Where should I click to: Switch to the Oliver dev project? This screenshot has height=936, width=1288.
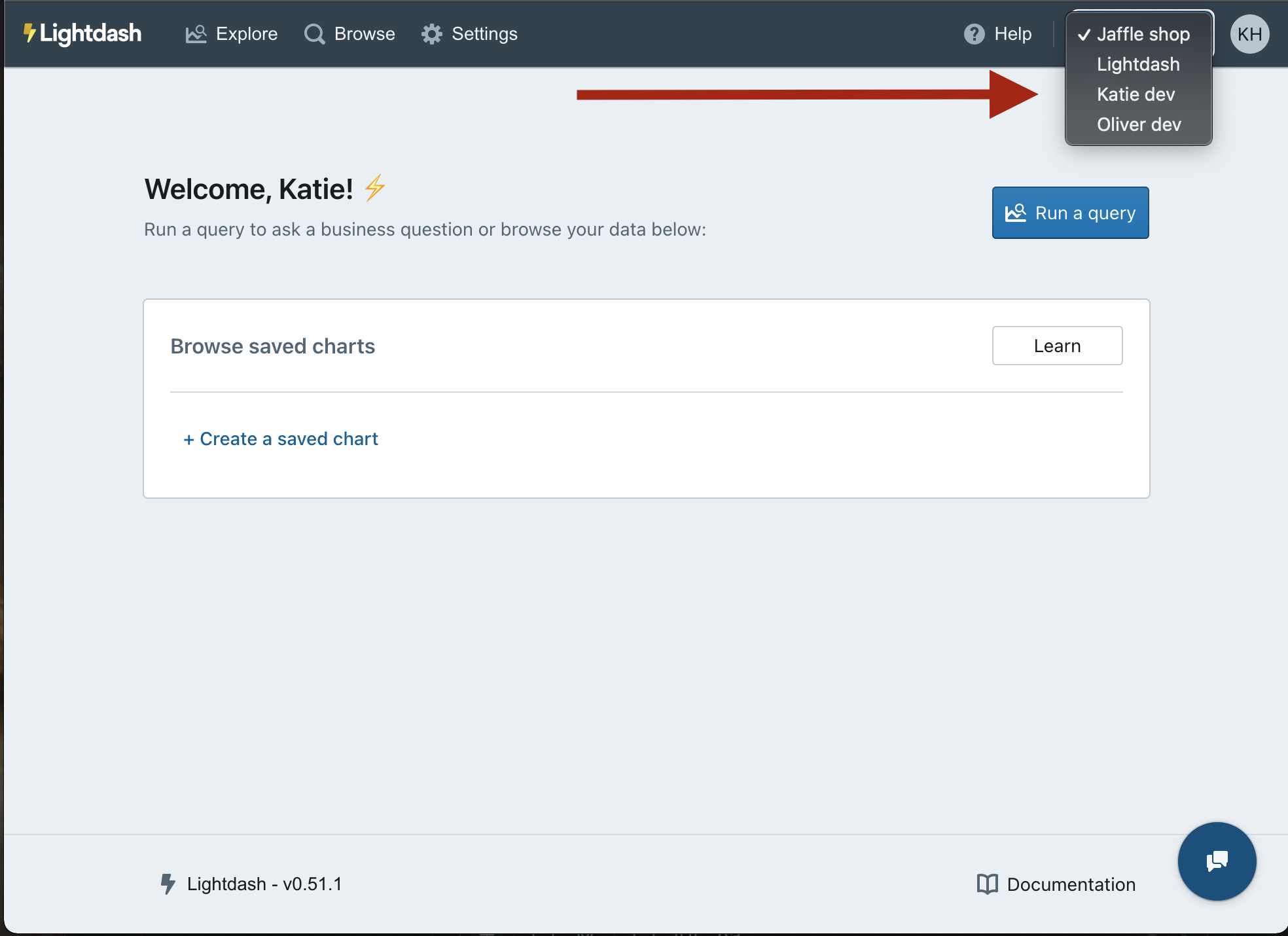click(1138, 124)
